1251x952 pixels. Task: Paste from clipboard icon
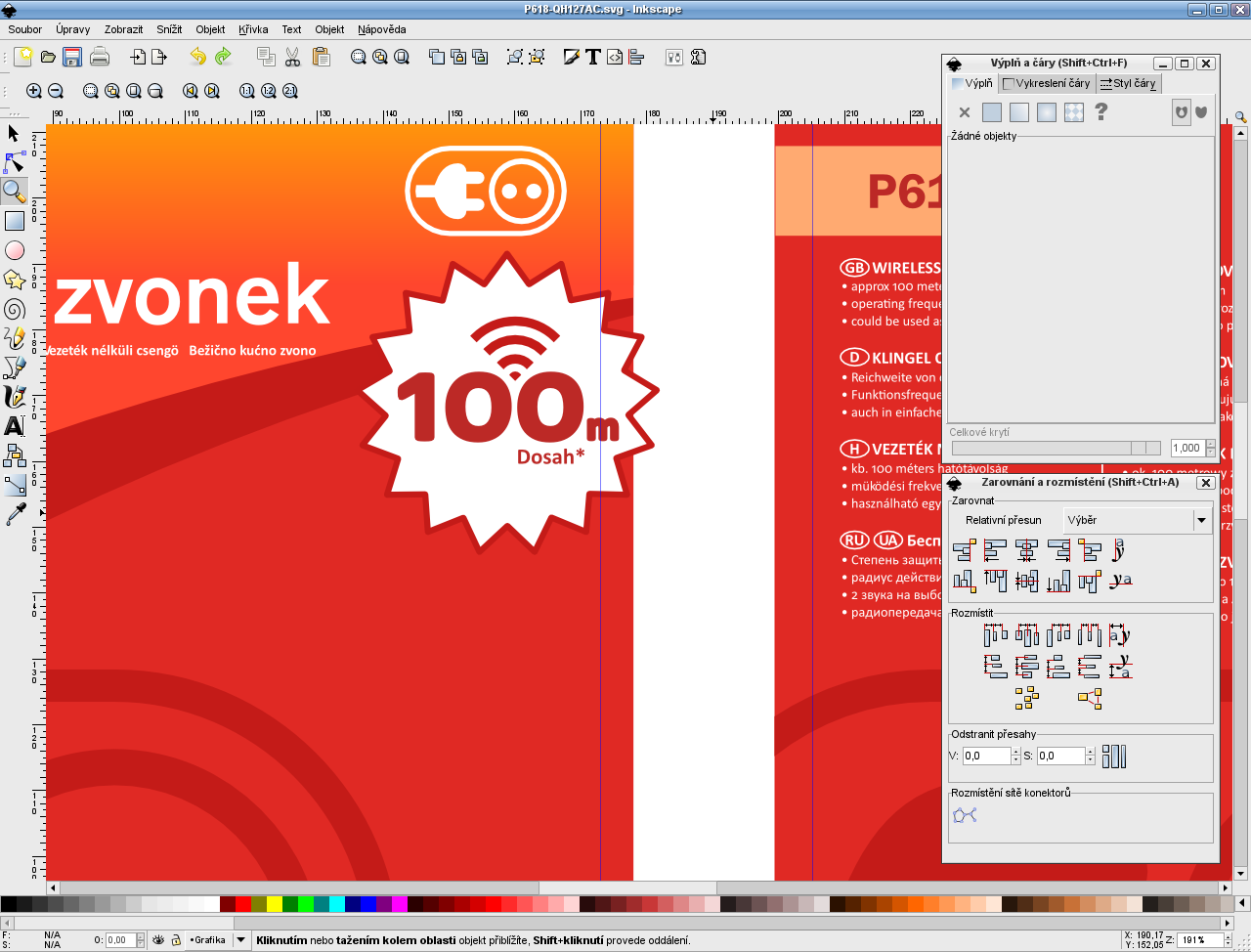click(321, 57)
